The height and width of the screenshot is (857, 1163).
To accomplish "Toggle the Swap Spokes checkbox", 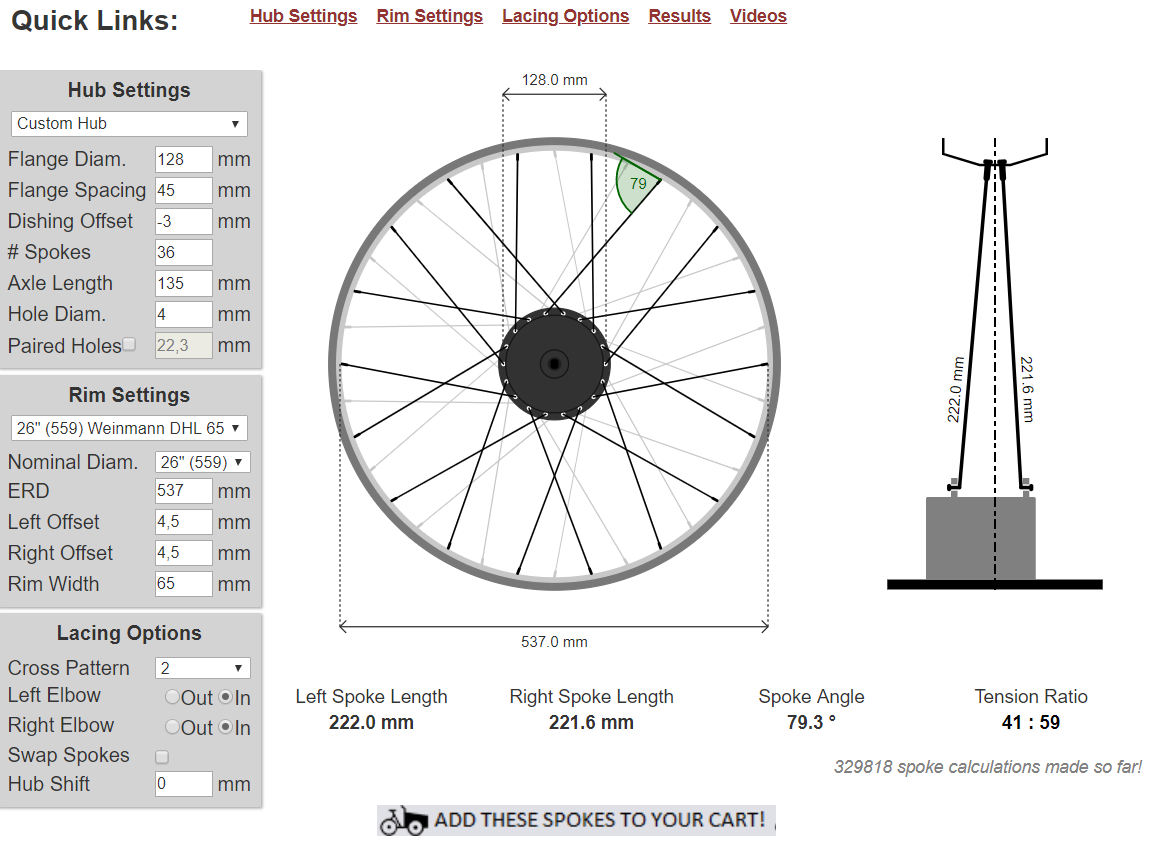I will point(162,756).
